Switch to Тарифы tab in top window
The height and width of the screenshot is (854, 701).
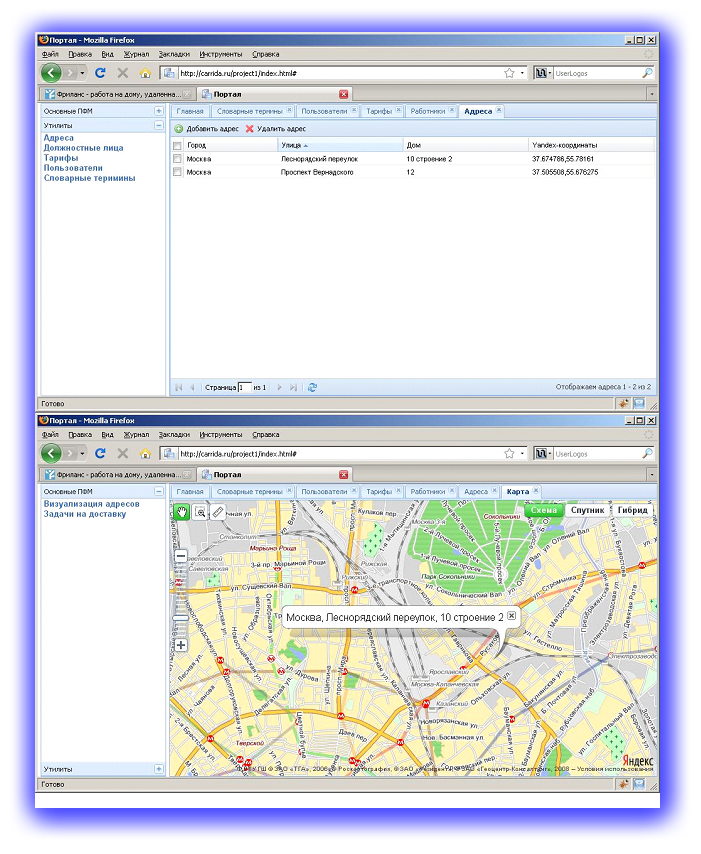[379, 112]
